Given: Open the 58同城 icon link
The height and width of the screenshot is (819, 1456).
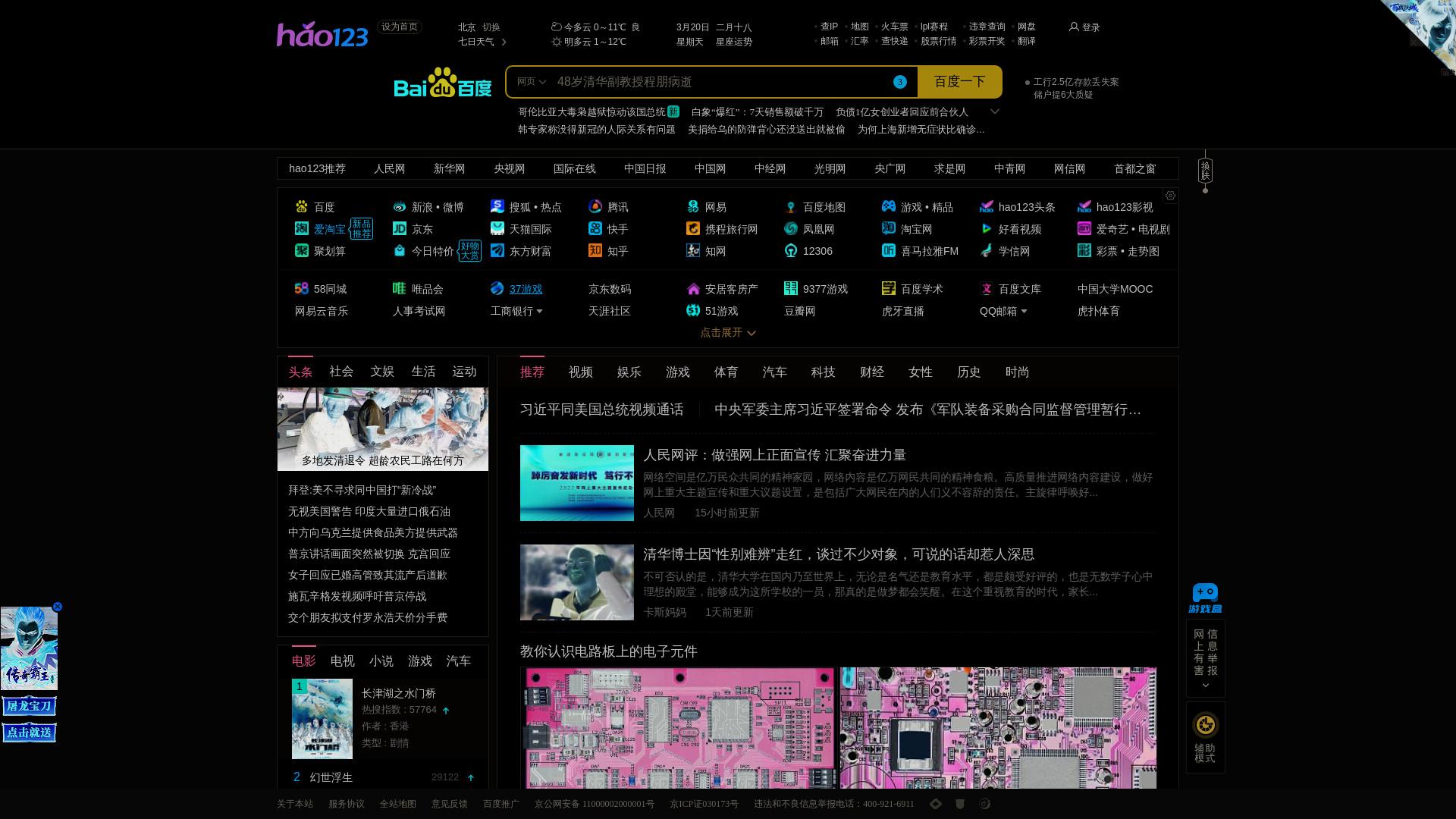Looking at the screenshot, I should click(302, 289).
